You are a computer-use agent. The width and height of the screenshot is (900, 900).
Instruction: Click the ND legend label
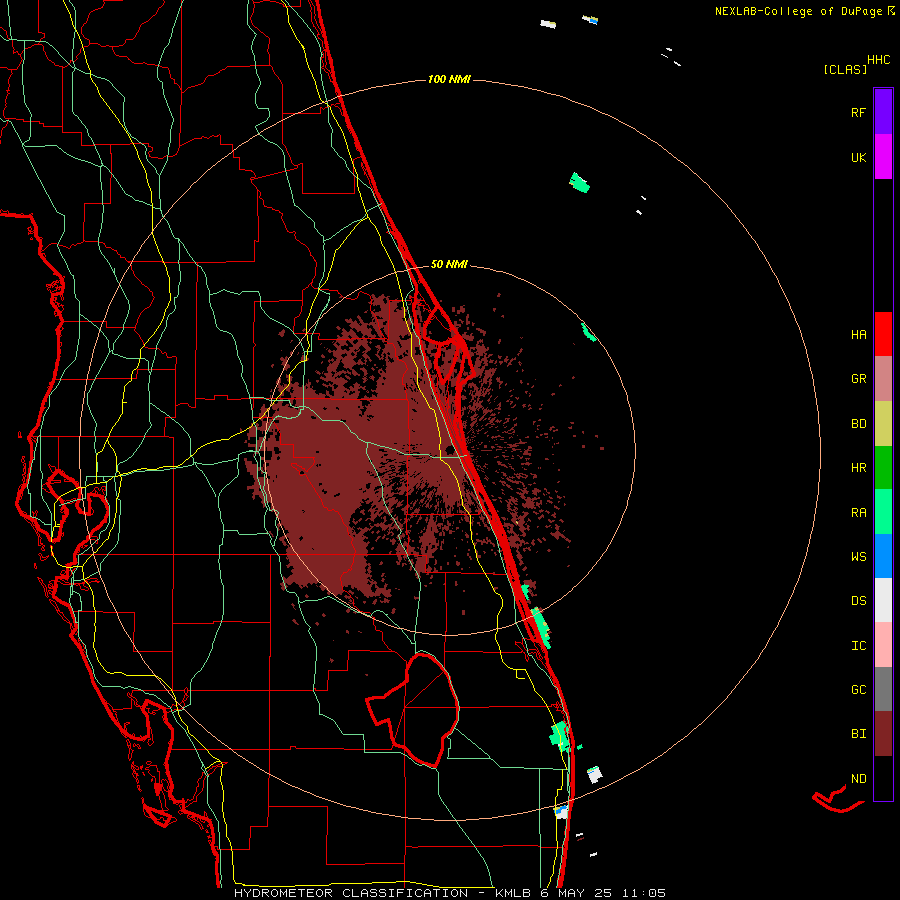coord(858,779)
